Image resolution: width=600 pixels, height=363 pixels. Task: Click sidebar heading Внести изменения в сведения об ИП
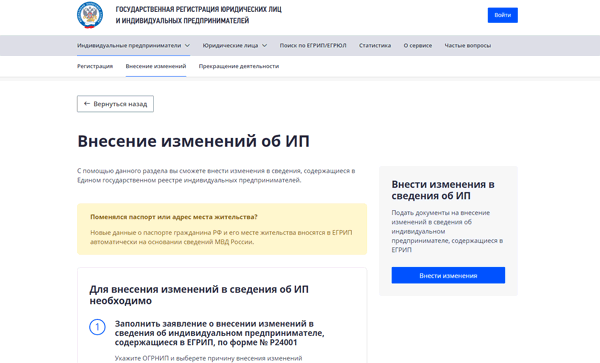pyautogui.click(x=443, y=190)
